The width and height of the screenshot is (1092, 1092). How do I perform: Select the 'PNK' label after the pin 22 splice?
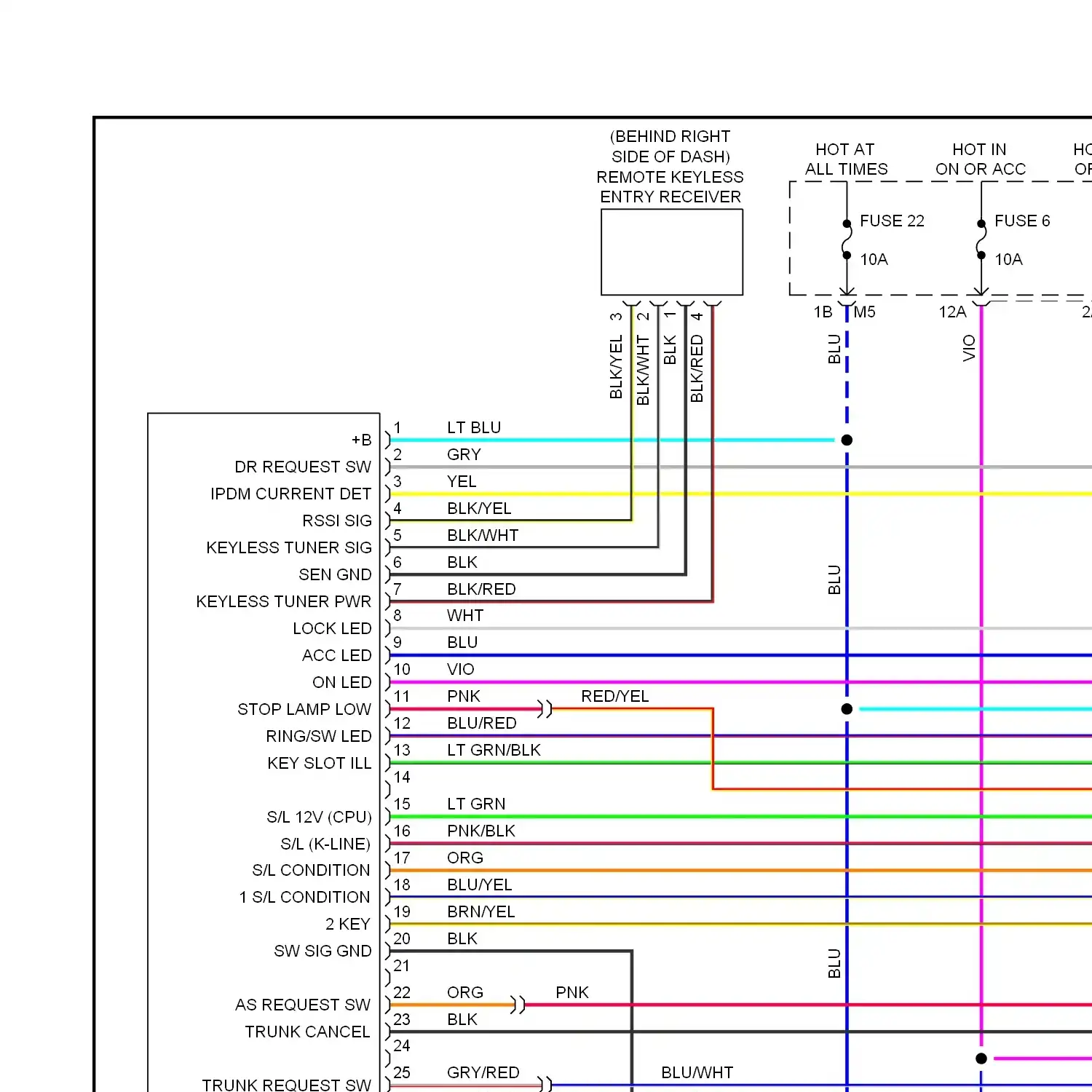pyautogui.click(x=572, y=992)
